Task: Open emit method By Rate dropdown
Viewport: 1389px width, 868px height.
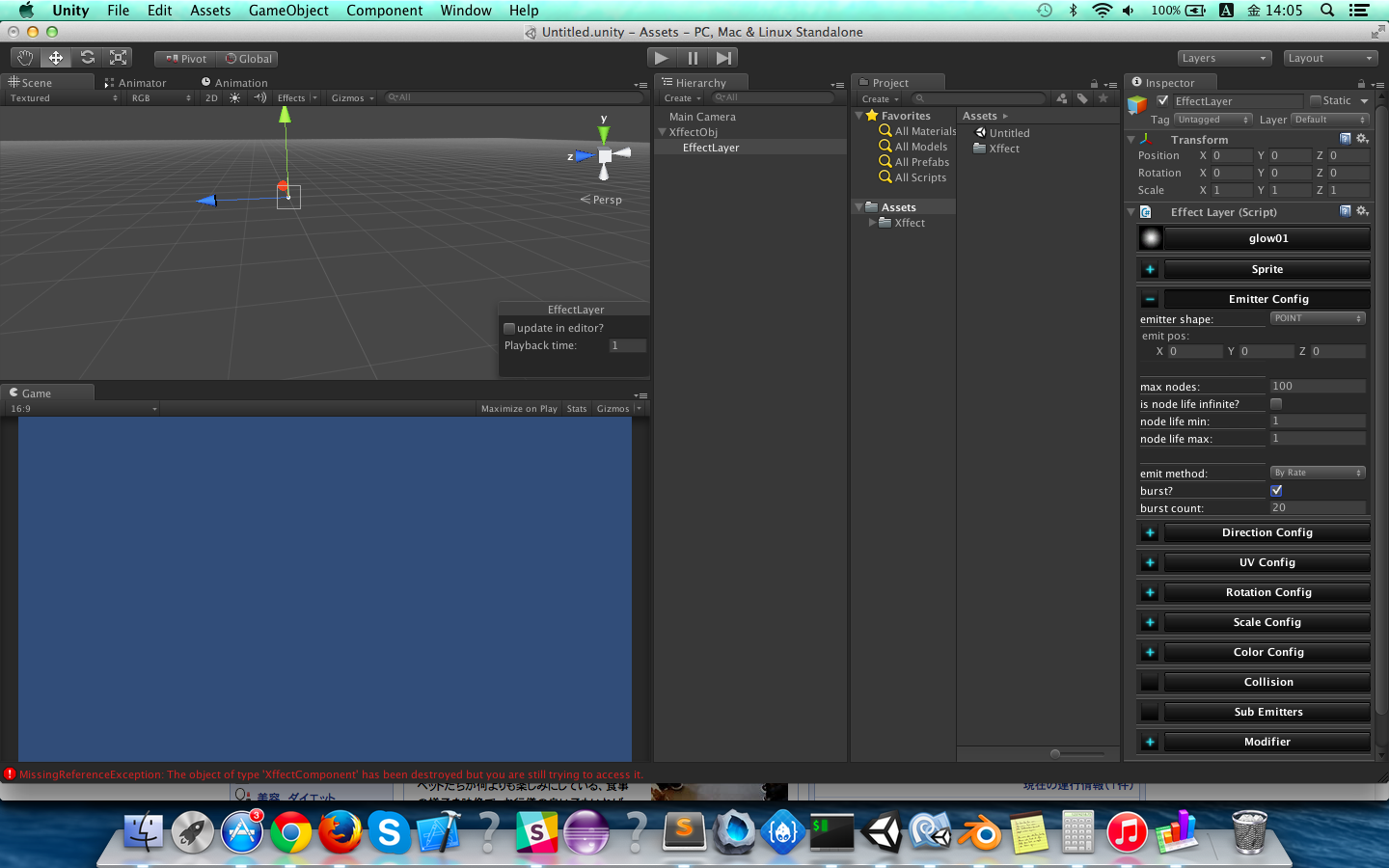Action: coord(1318,473)
